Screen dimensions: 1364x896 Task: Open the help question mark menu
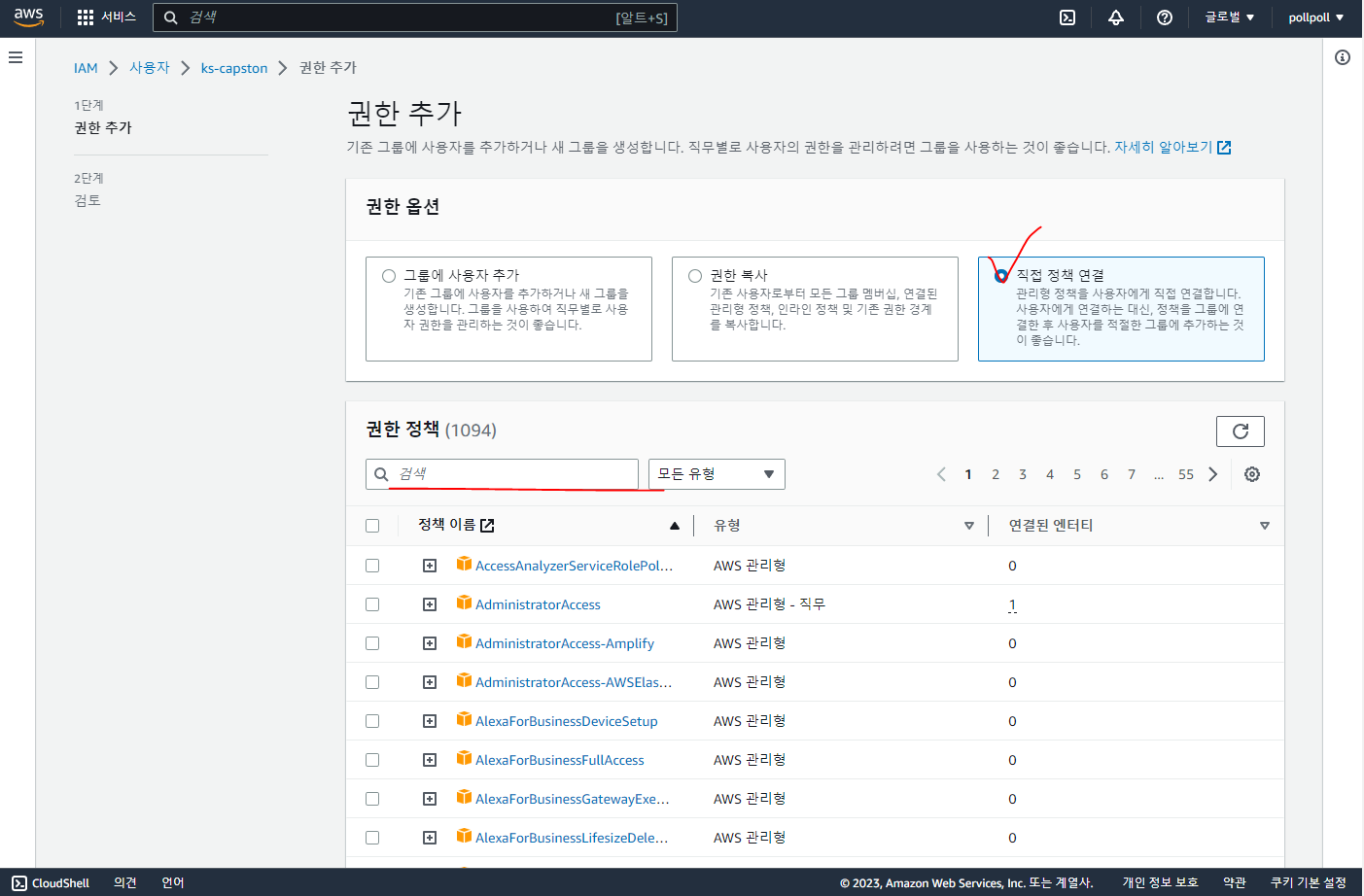point(1165,17)
